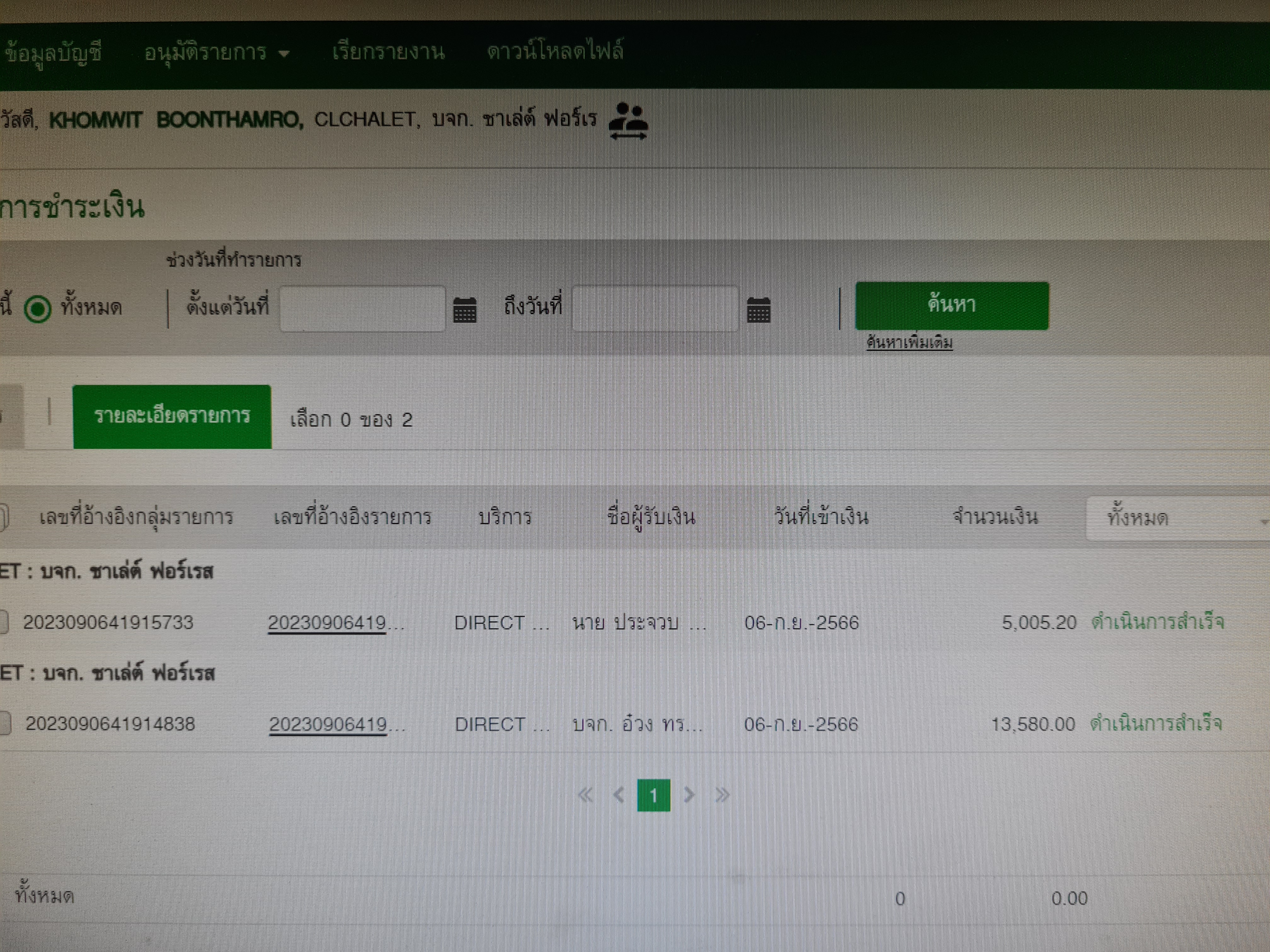This screenshot has width=1270, height=952.
Task: Open the start date calendar icon
Action: tap(465, 310)
